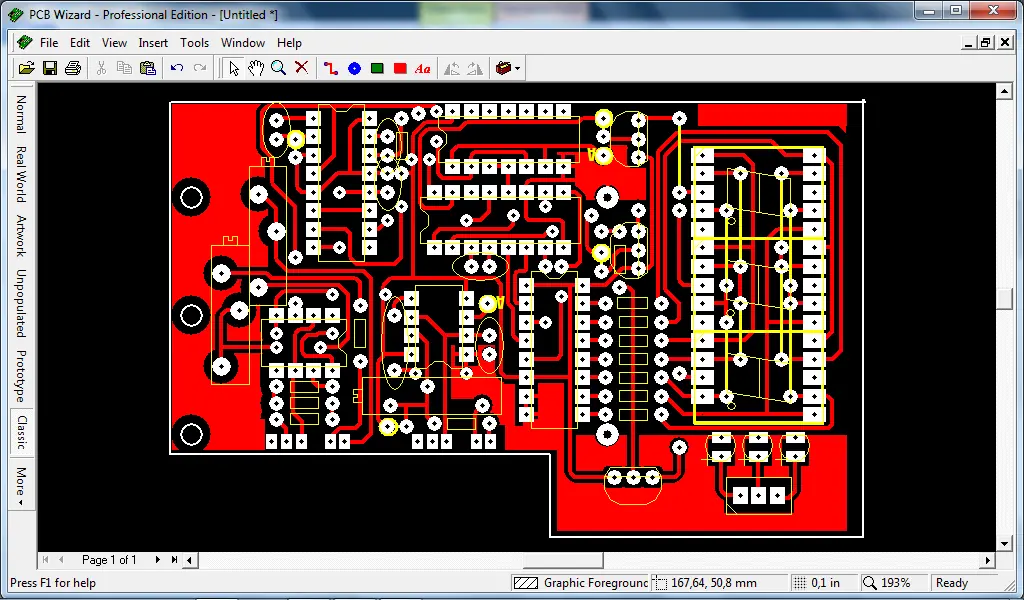Print the layout using the printer icon
The height and width of the screenshot is (600, 1024).
[73, 68]
